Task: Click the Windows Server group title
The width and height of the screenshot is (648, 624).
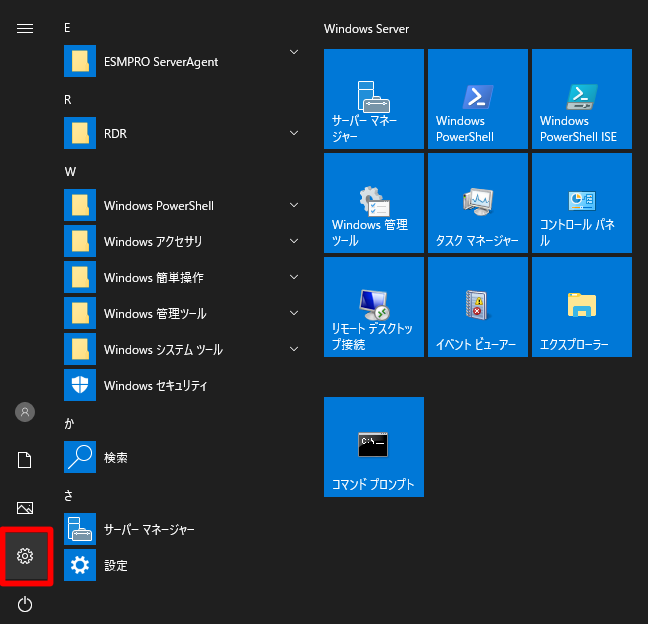Action: click(x=367, y=29)
